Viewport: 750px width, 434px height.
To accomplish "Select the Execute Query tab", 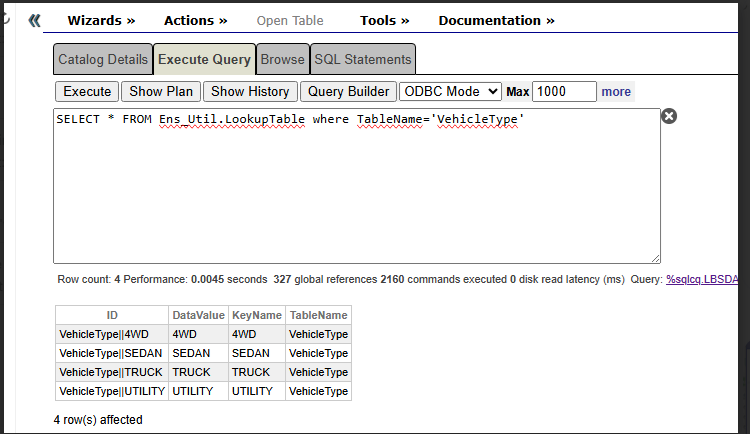I will 204,59.
